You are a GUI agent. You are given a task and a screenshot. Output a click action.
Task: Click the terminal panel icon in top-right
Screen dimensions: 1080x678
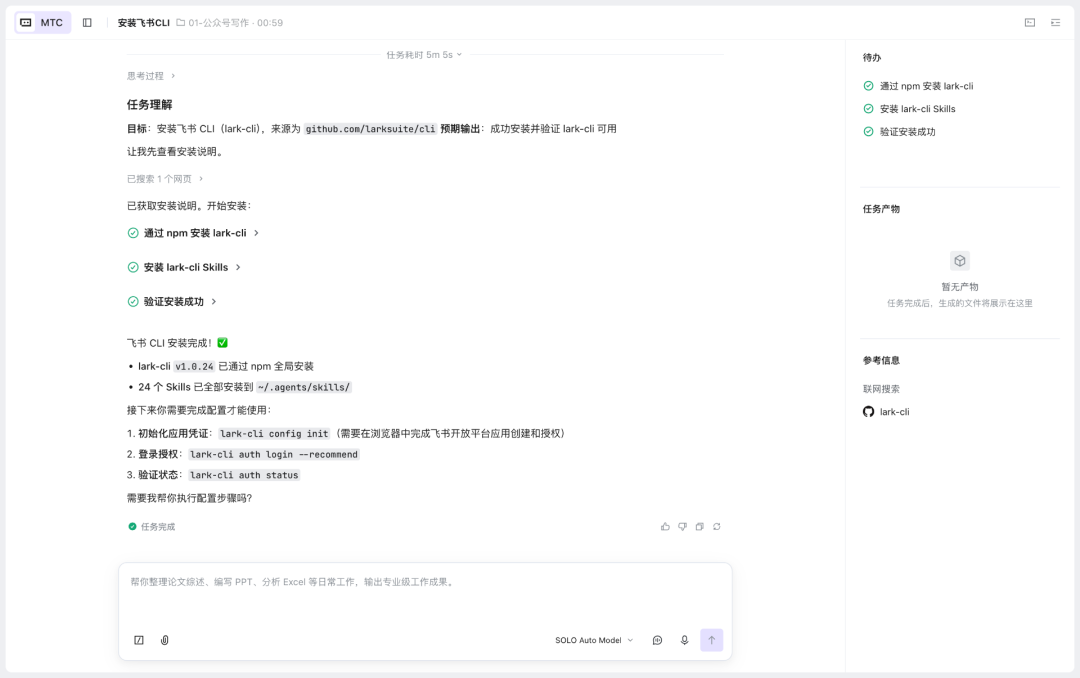(x=1030, y=23)
